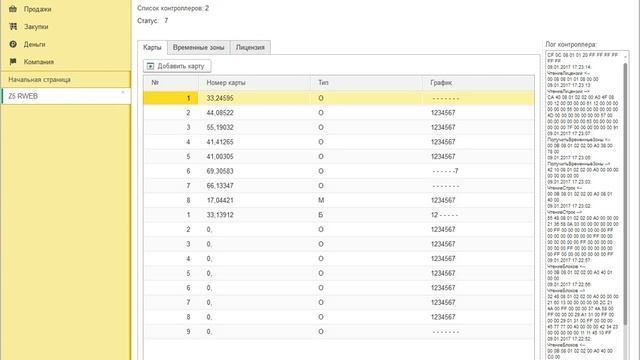Select card number 33,24595

pos(220,98)
